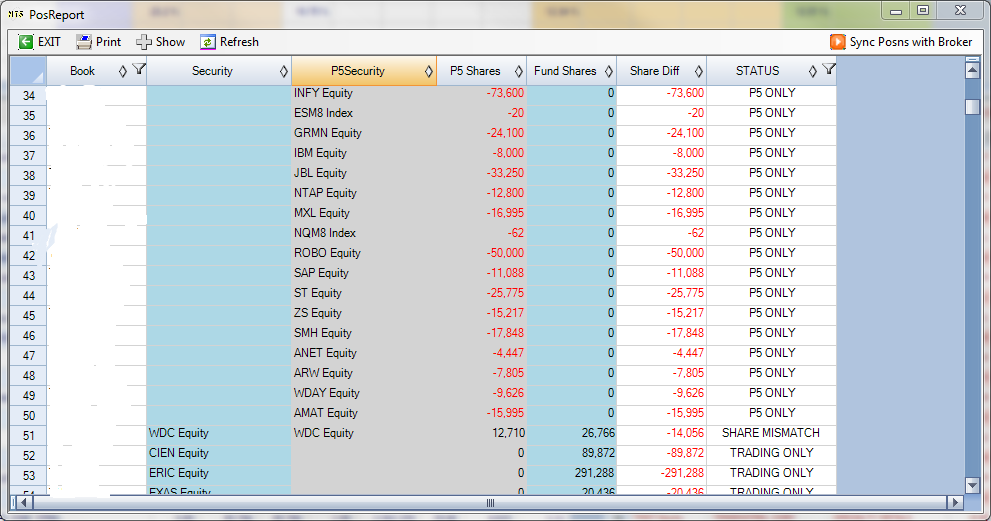
Task: Toggle the P5Security column sort arrows
Action: click(429, 71)
